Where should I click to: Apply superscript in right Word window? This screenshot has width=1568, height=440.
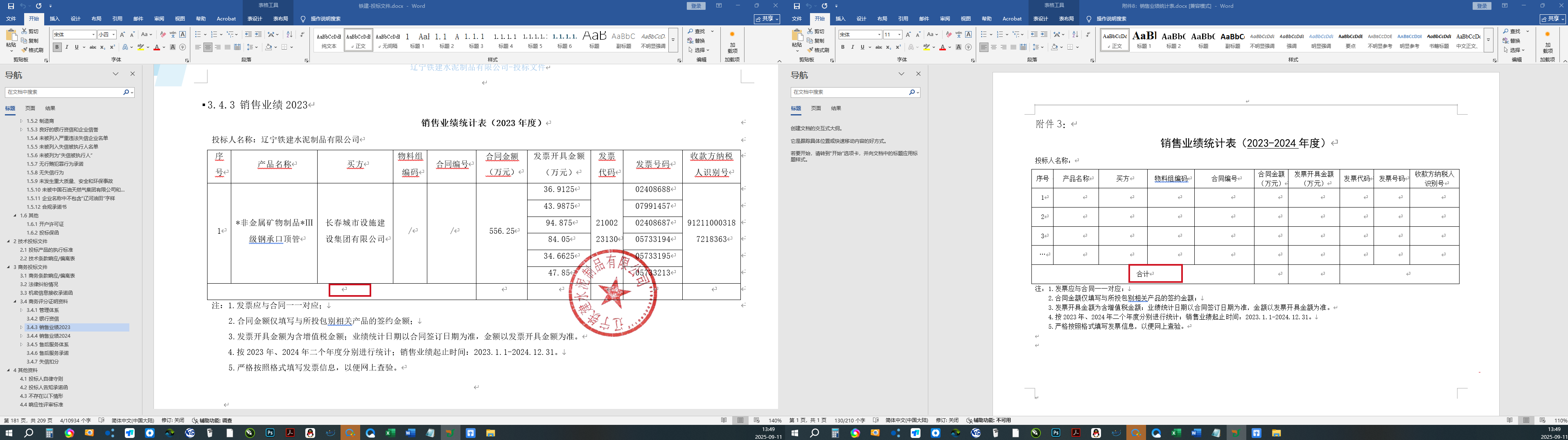click(x=898, y=47)
